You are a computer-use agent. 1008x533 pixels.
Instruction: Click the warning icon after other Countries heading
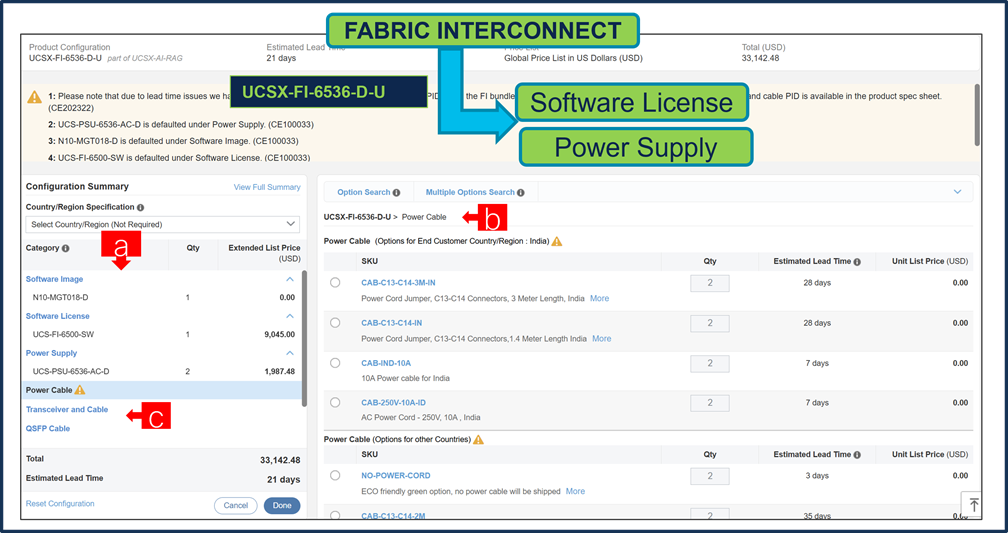click(478, 440)
